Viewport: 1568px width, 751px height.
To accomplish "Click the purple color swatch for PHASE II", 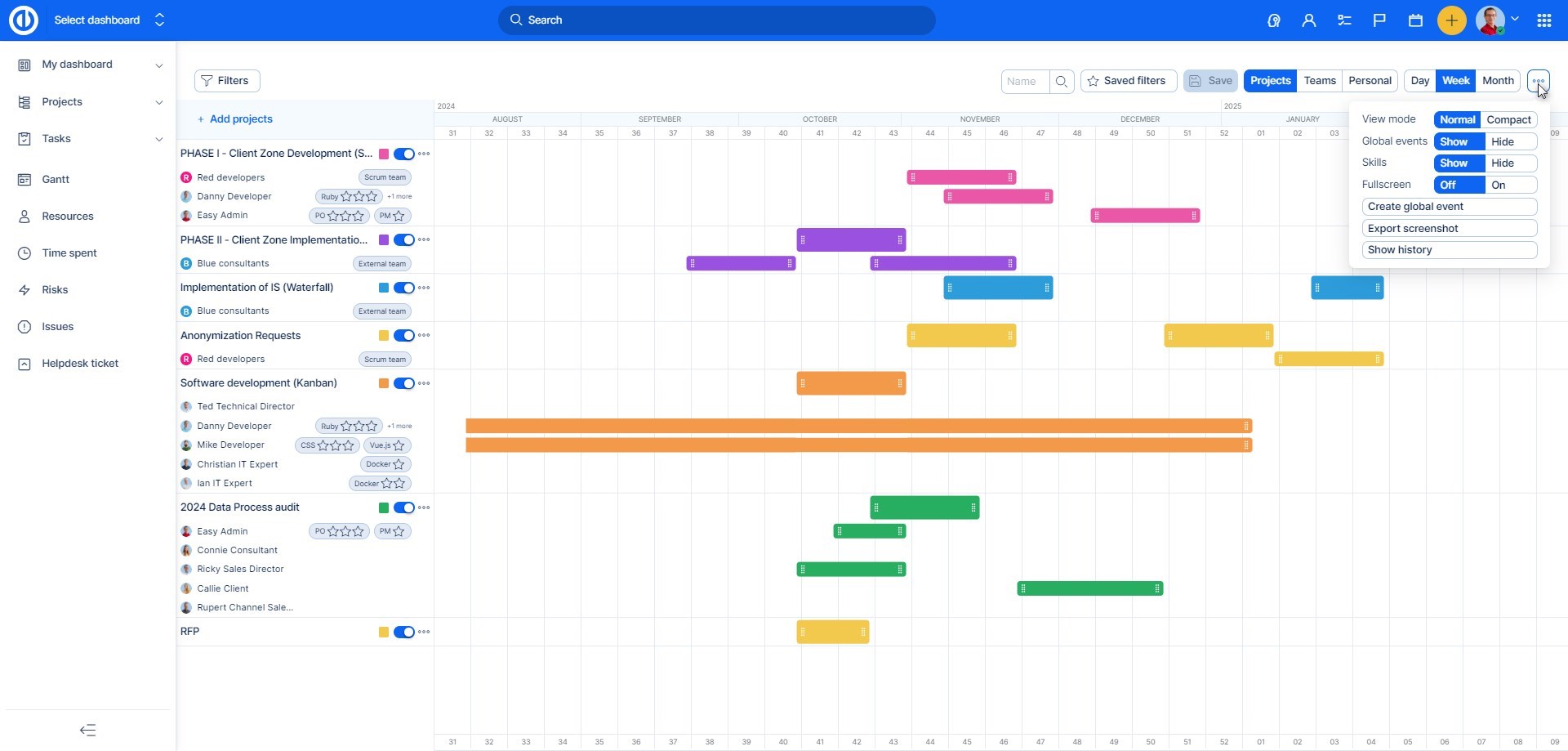I will (x=384, y=240).
